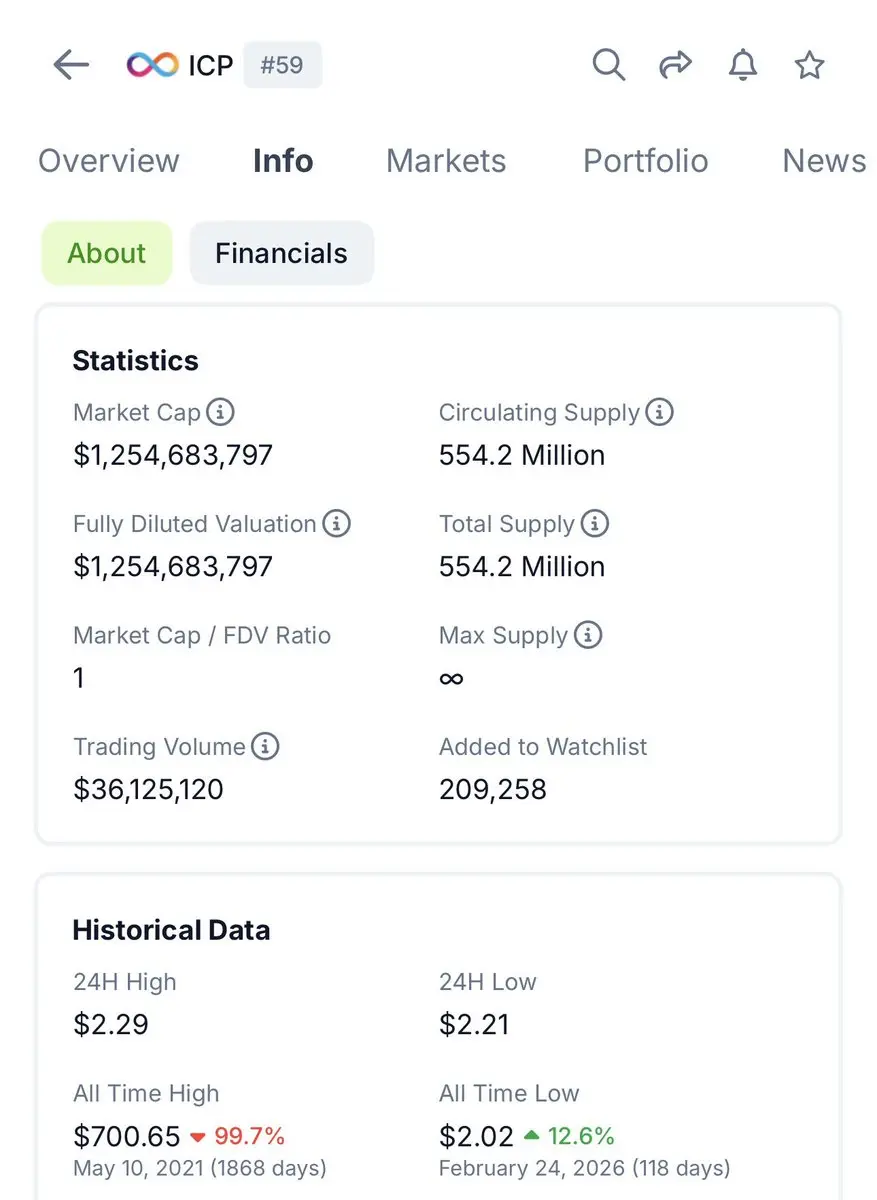Show Max Supply info tooltip
The height and width of the screenshot is (1200, 877).
588,635
